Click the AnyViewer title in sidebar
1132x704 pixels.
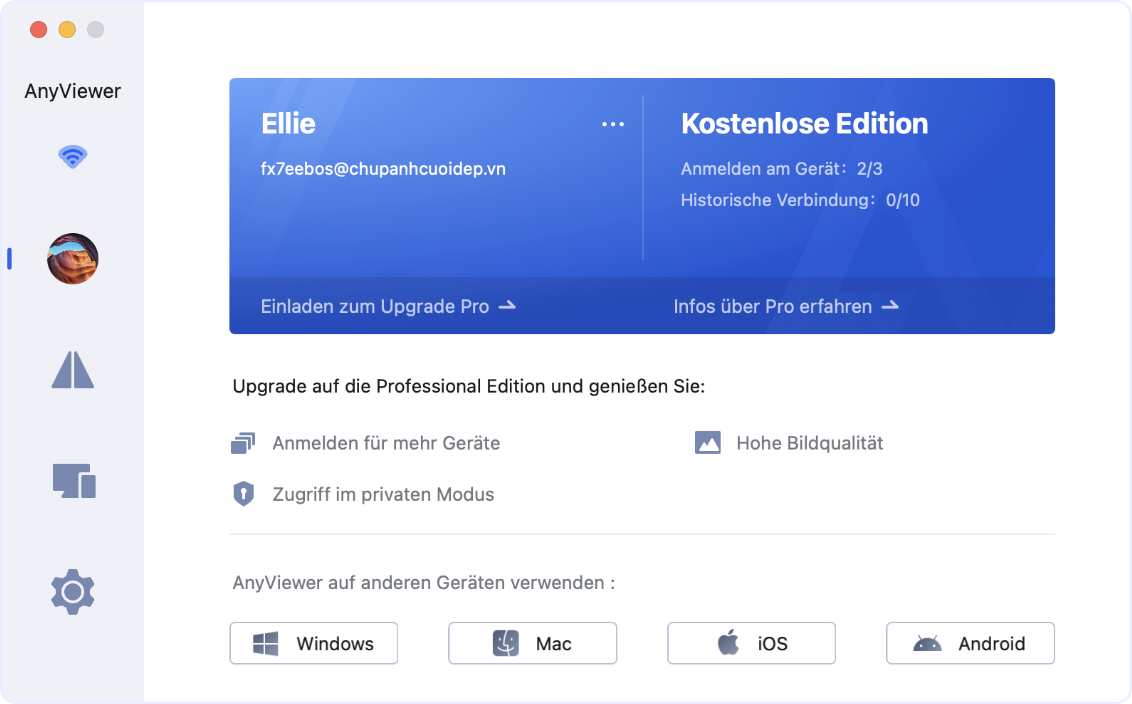(x=72, y=91)
